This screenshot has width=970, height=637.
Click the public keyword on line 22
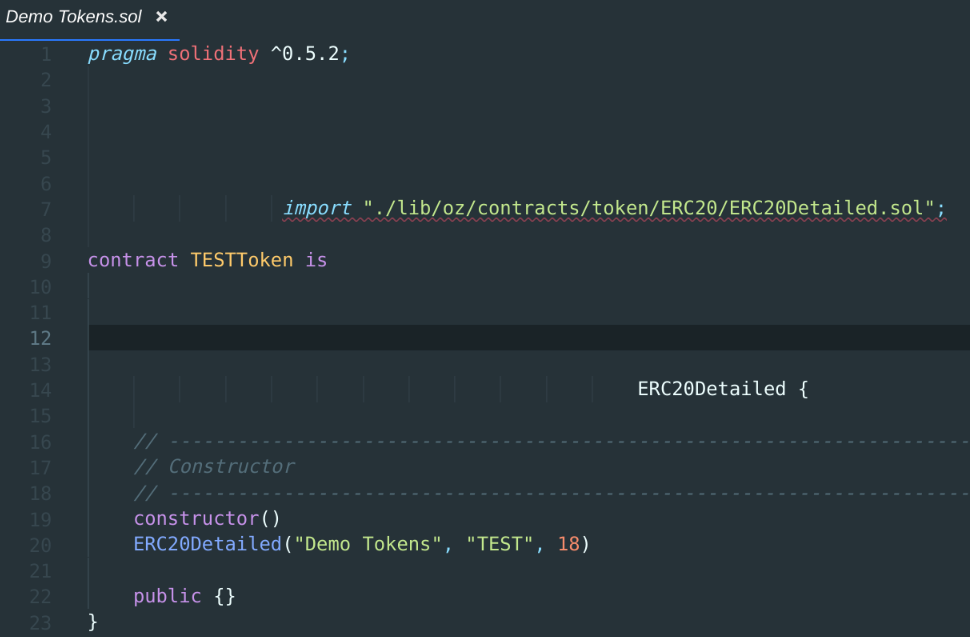(x=165, y=596)
